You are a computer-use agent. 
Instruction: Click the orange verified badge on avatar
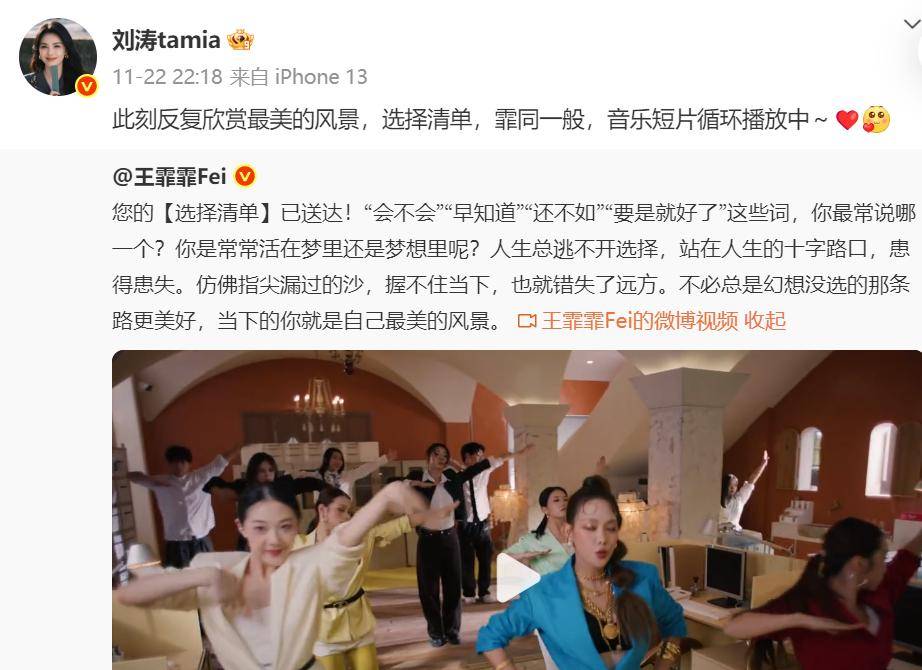point(86,86)
